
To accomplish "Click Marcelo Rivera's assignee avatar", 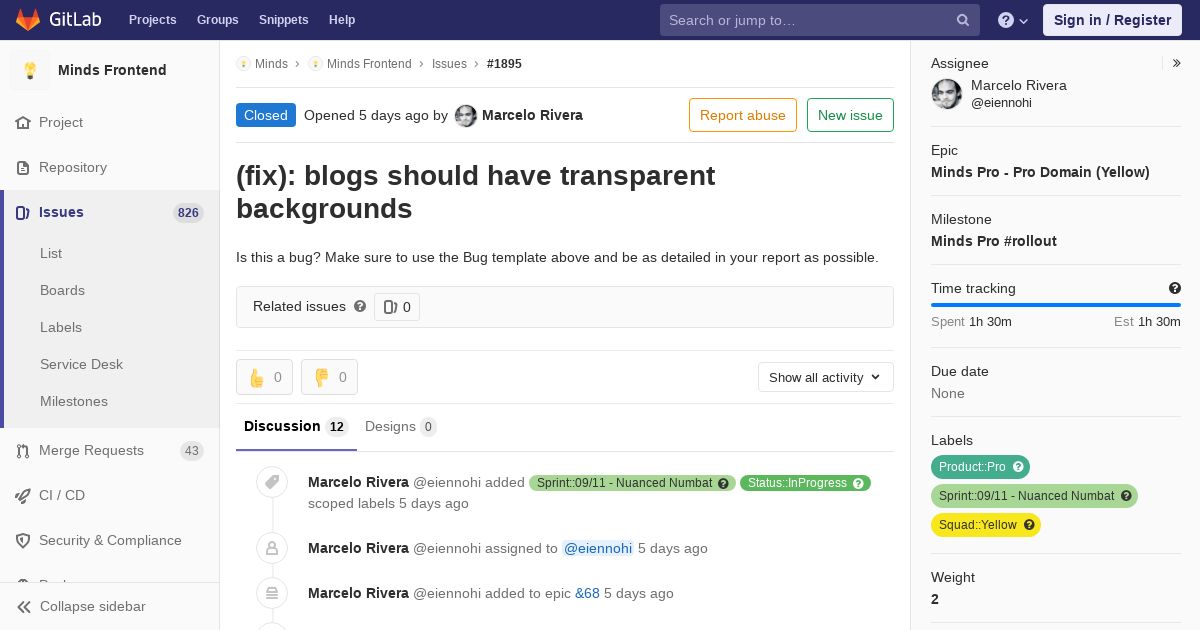I will click(947, 94).
